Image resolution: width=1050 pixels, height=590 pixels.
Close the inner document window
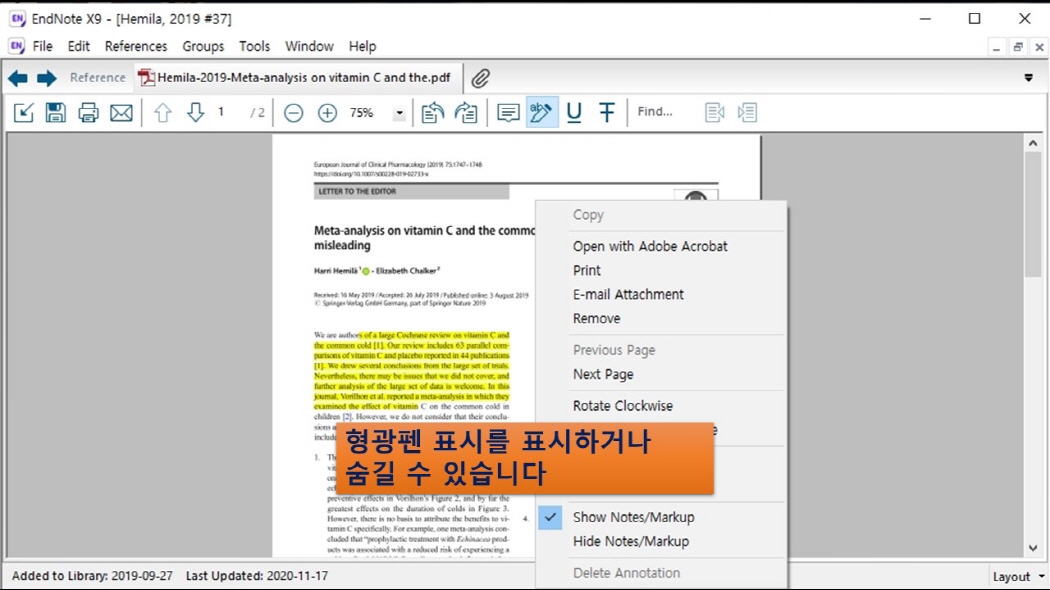click(x=1039, y=47)
